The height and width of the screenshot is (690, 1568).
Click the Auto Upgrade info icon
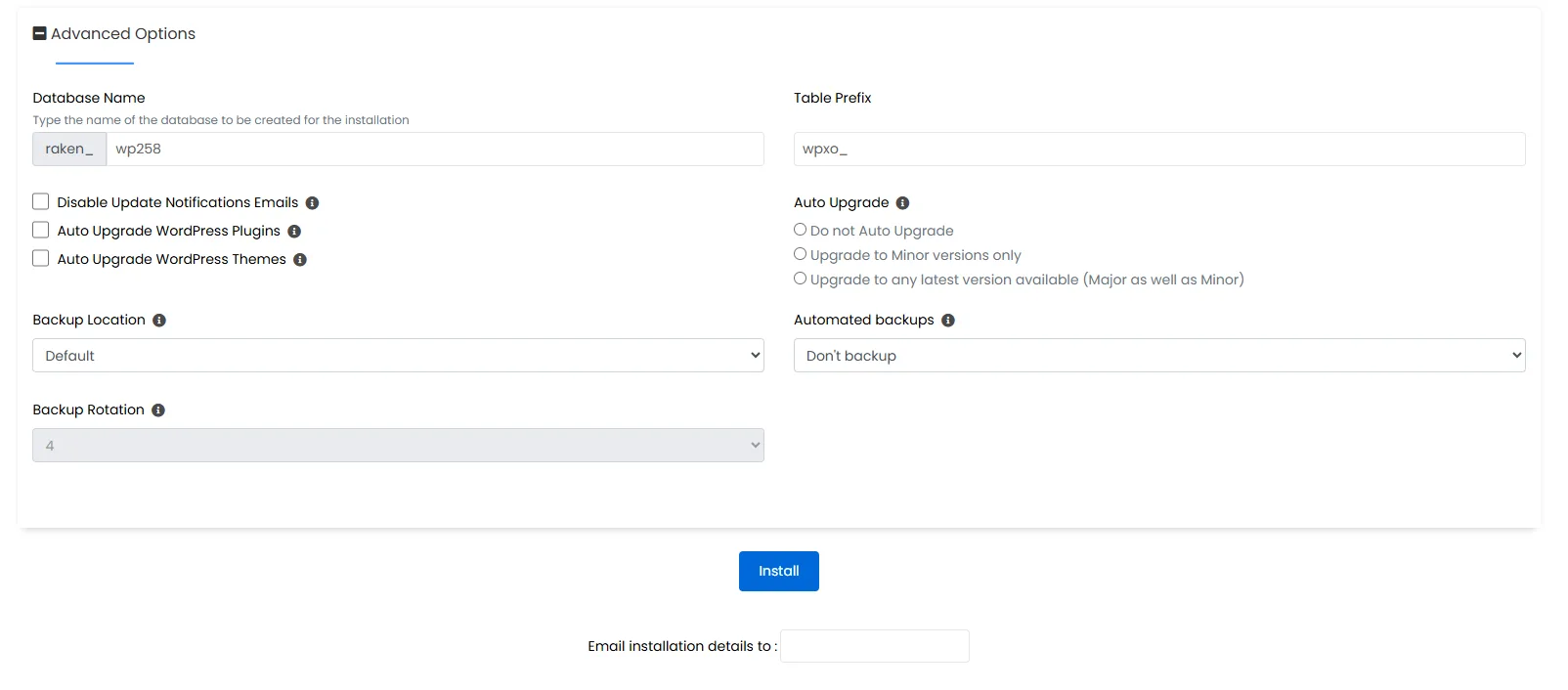pyautogui.click(x=902, y=203)
